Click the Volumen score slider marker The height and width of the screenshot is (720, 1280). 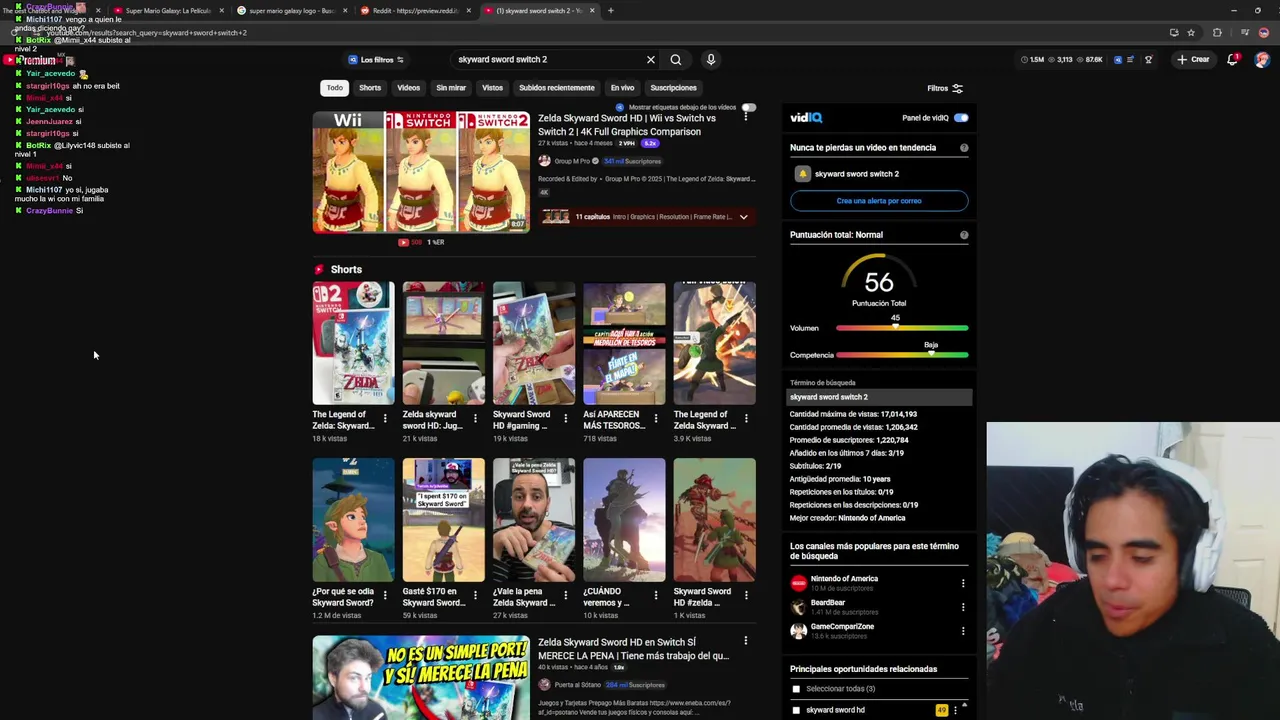click(895, 328)
